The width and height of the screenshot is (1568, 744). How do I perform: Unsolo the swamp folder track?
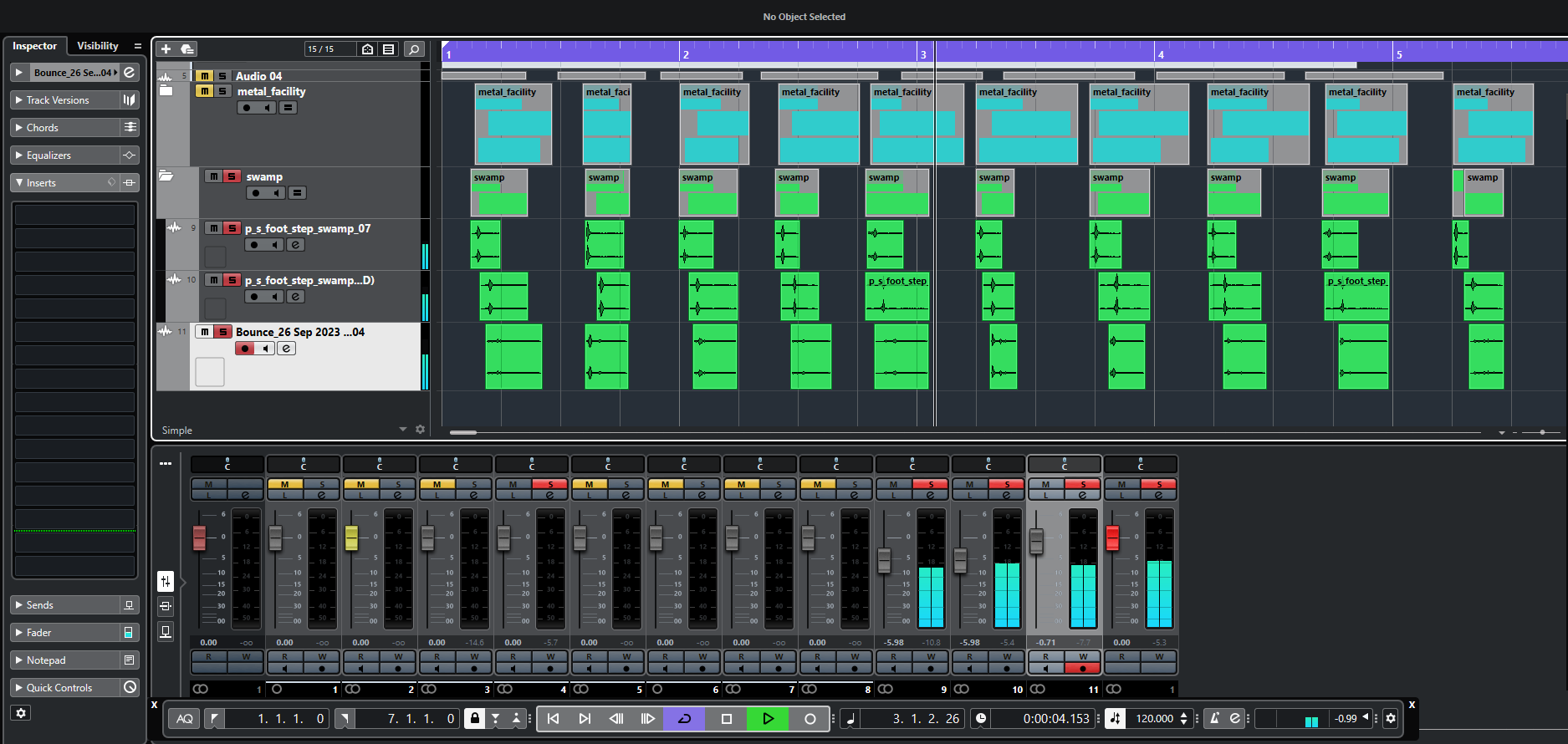[232, 176]
